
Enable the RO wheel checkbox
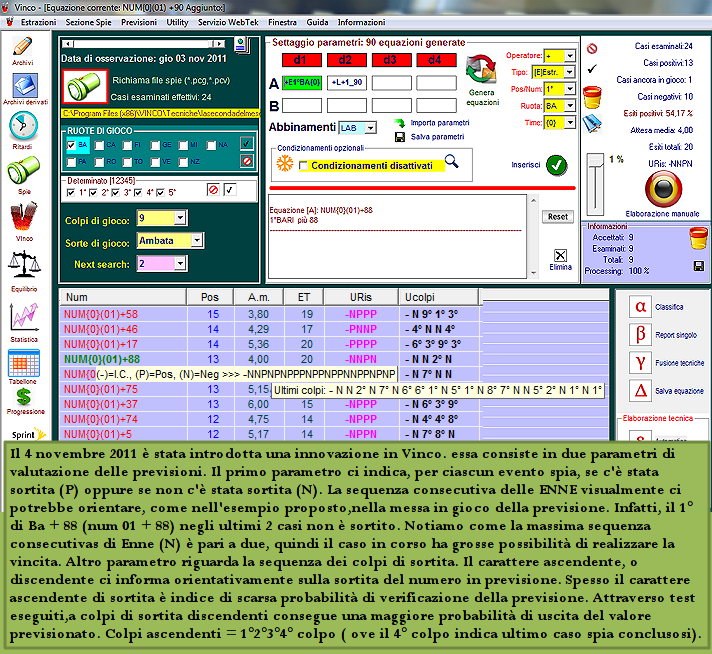pos(99,162)
